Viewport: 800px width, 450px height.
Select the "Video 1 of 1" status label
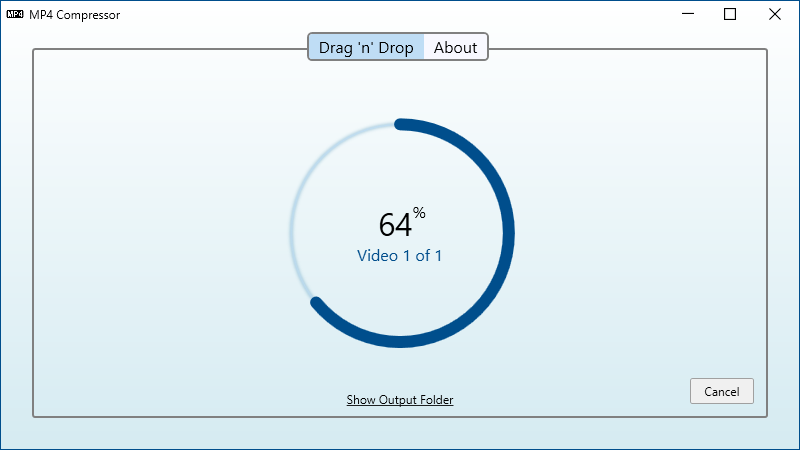point(399,256)
